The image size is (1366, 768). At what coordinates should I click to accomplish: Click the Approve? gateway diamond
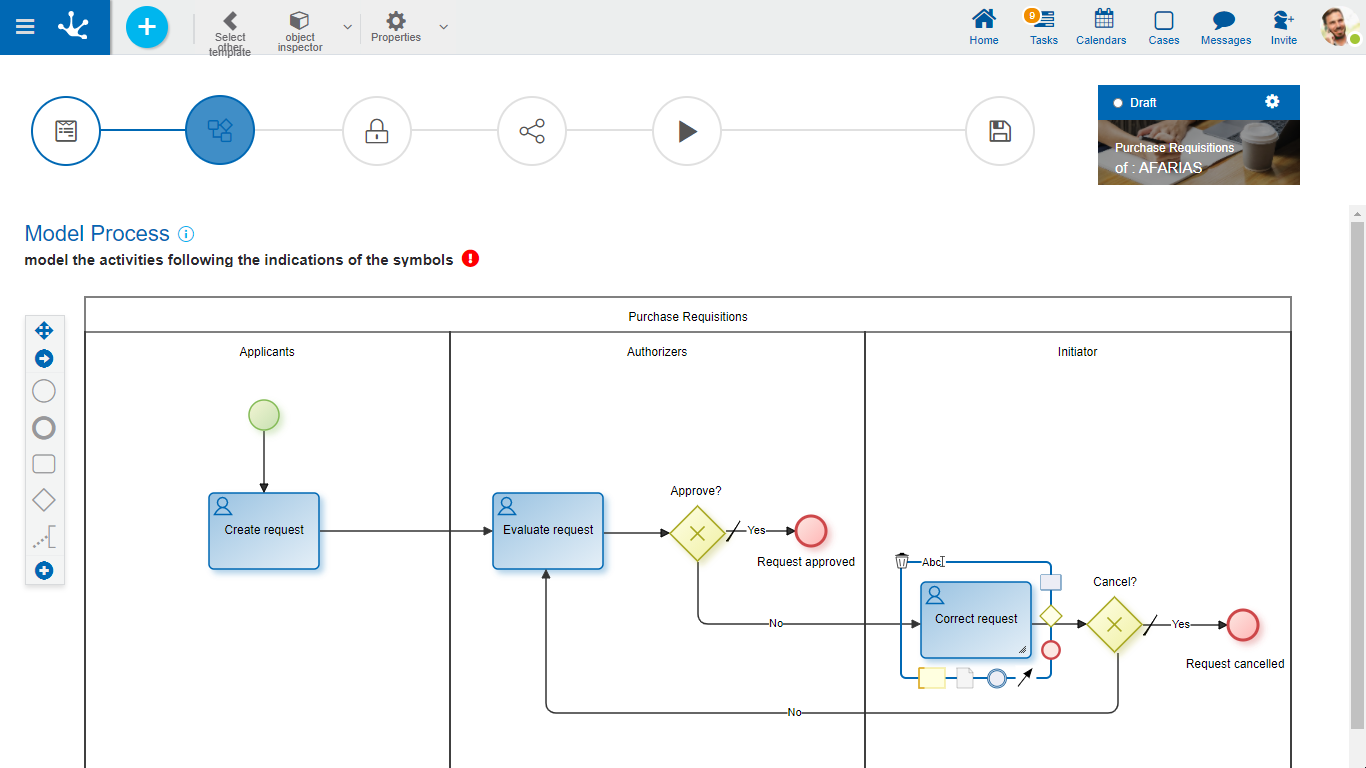pos(698,533)
